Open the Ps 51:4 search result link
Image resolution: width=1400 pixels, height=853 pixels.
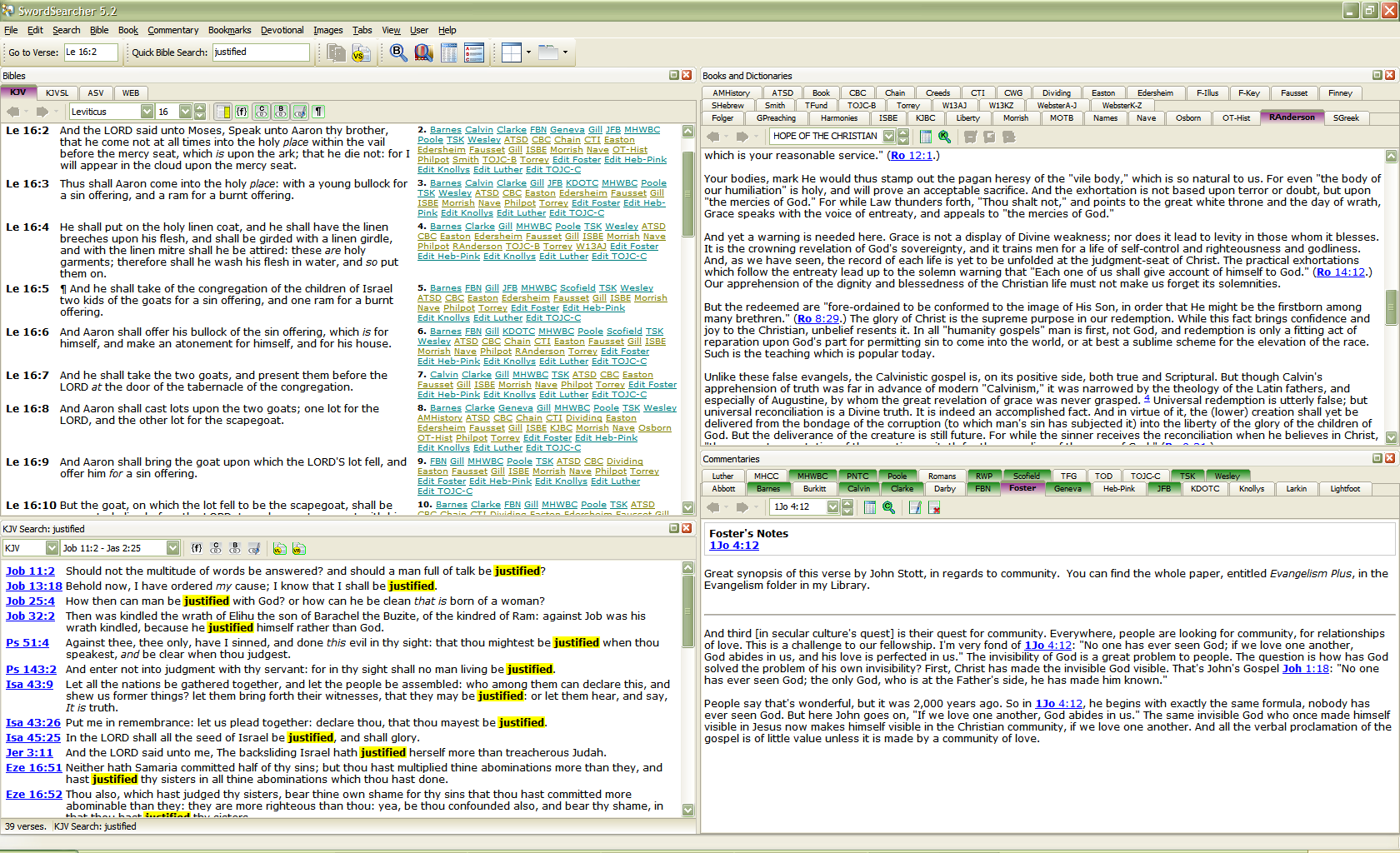pyautogui.click(x=27, y=643)
